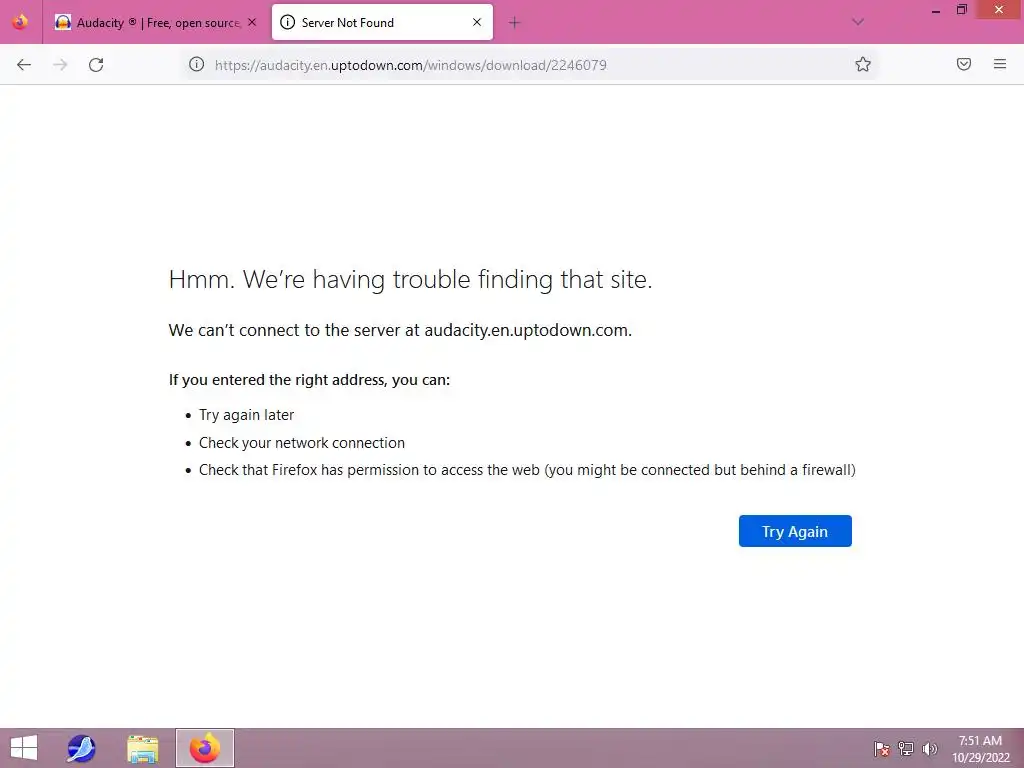Open the volume speaker tray icon
This screenshot has width=1024, height=768.
pos(929,748)
